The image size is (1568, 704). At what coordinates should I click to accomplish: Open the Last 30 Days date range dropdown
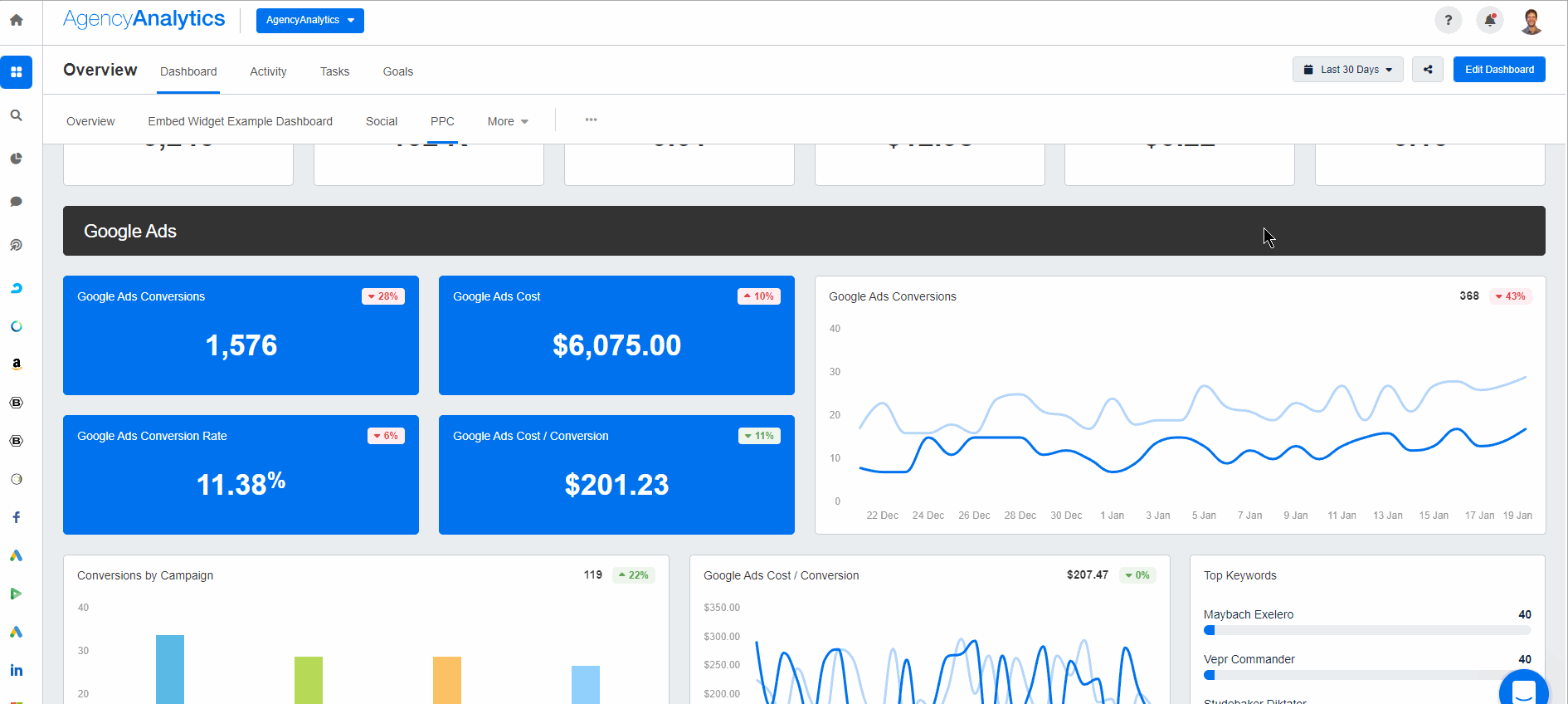coord(1347,70)
